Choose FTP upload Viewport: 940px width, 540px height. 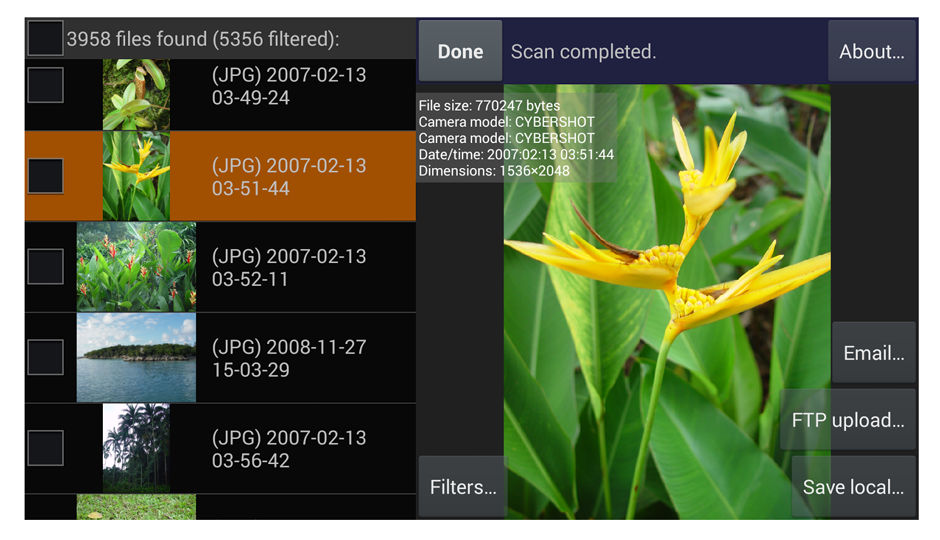point(847,420)
